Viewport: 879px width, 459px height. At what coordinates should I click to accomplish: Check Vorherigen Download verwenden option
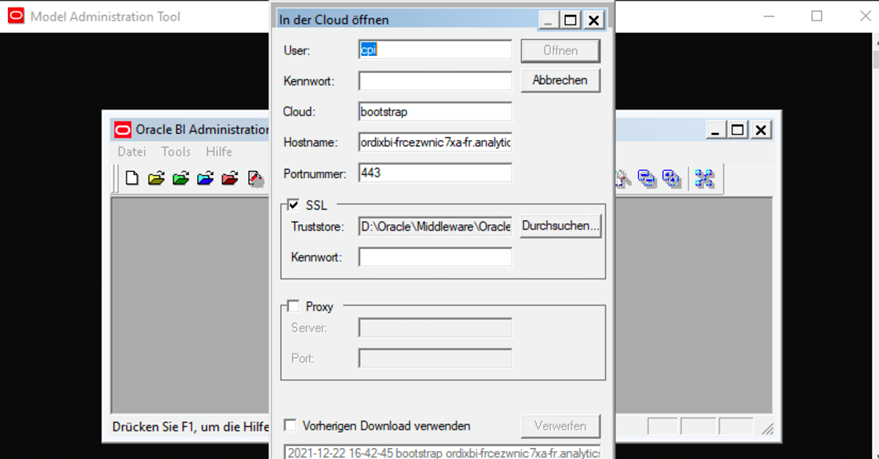click(290, 425)
